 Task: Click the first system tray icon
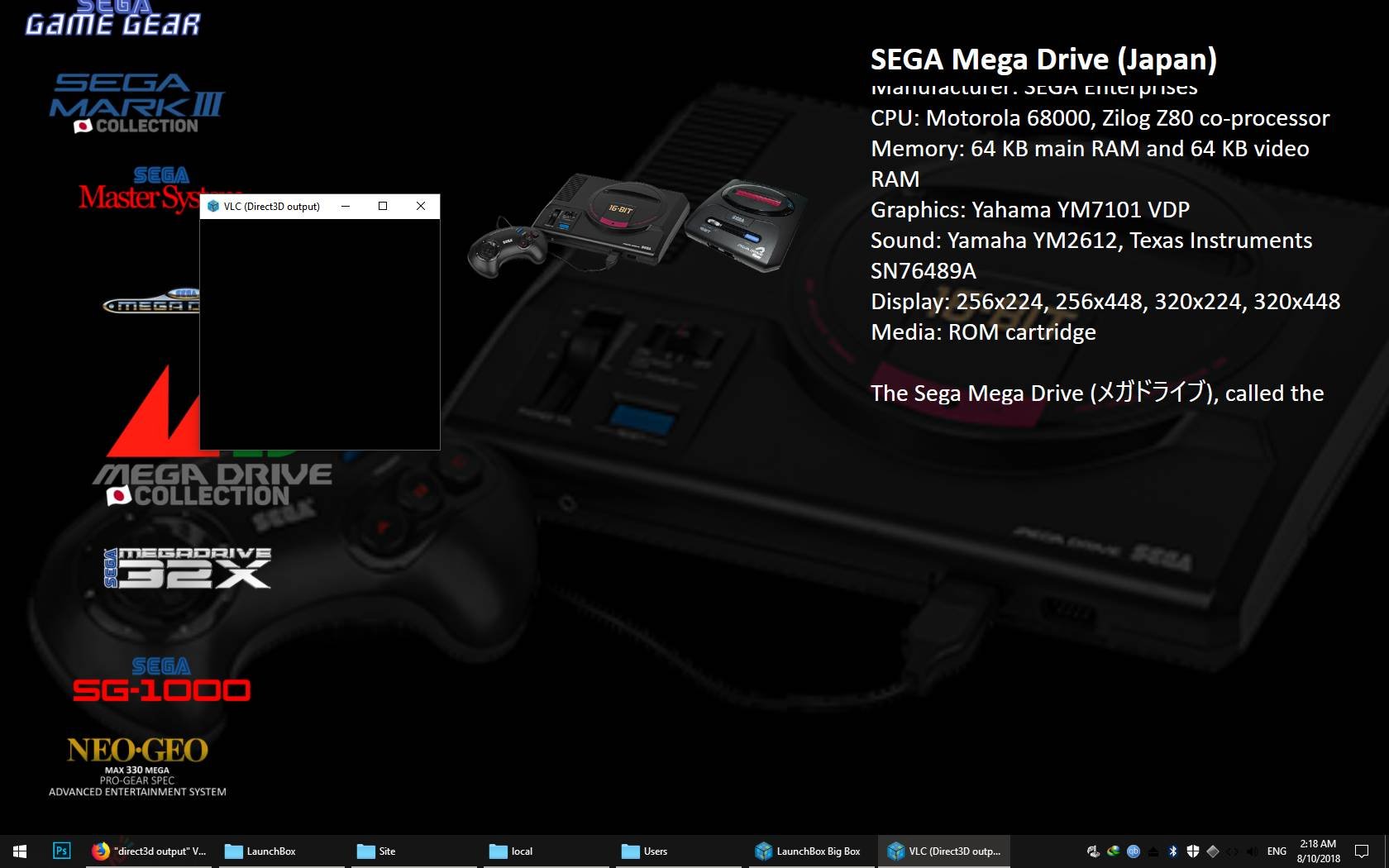tap(1094, 851)
